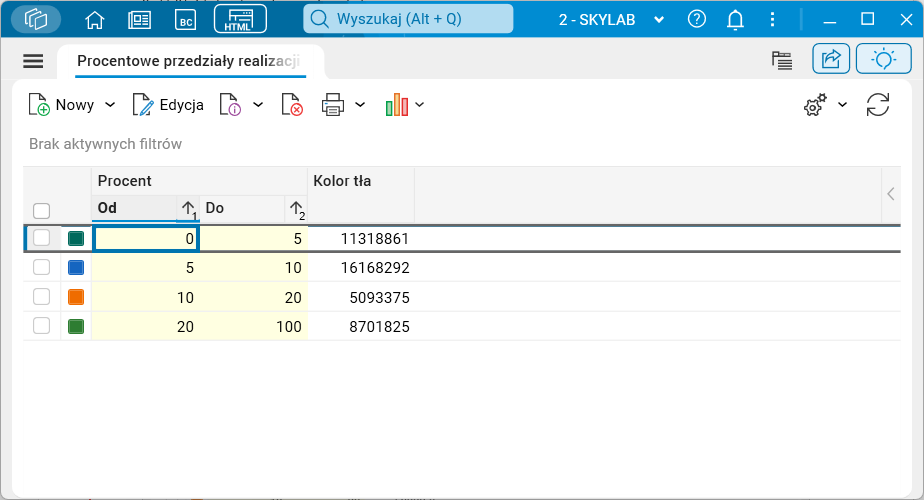Image resolution: width=924 pixels, height=500 pixels.
Task: Click the share export button
Action: click(831, 59)
